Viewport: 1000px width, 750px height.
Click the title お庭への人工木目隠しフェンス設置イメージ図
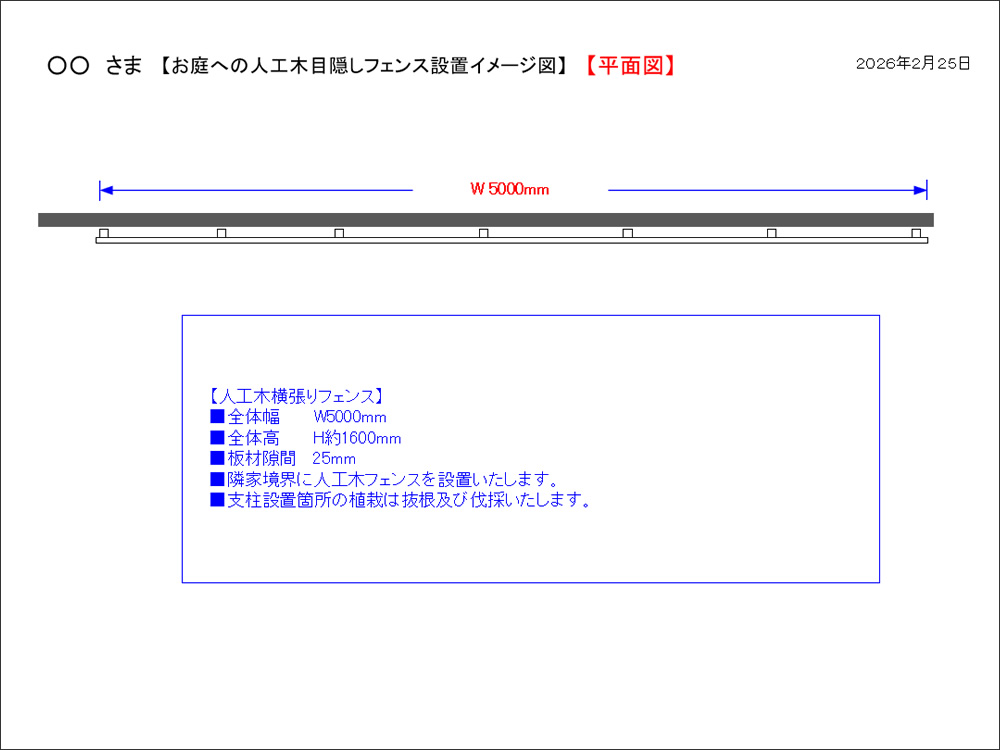(364, 66)
